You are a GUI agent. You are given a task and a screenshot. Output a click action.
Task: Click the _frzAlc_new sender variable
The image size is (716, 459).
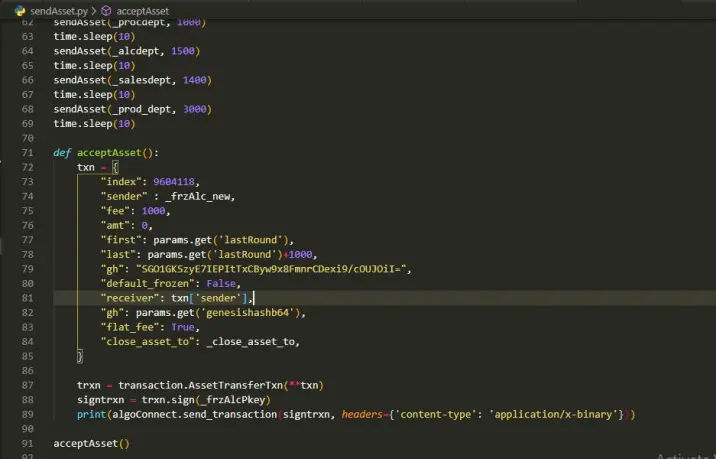tap(200, 196)
